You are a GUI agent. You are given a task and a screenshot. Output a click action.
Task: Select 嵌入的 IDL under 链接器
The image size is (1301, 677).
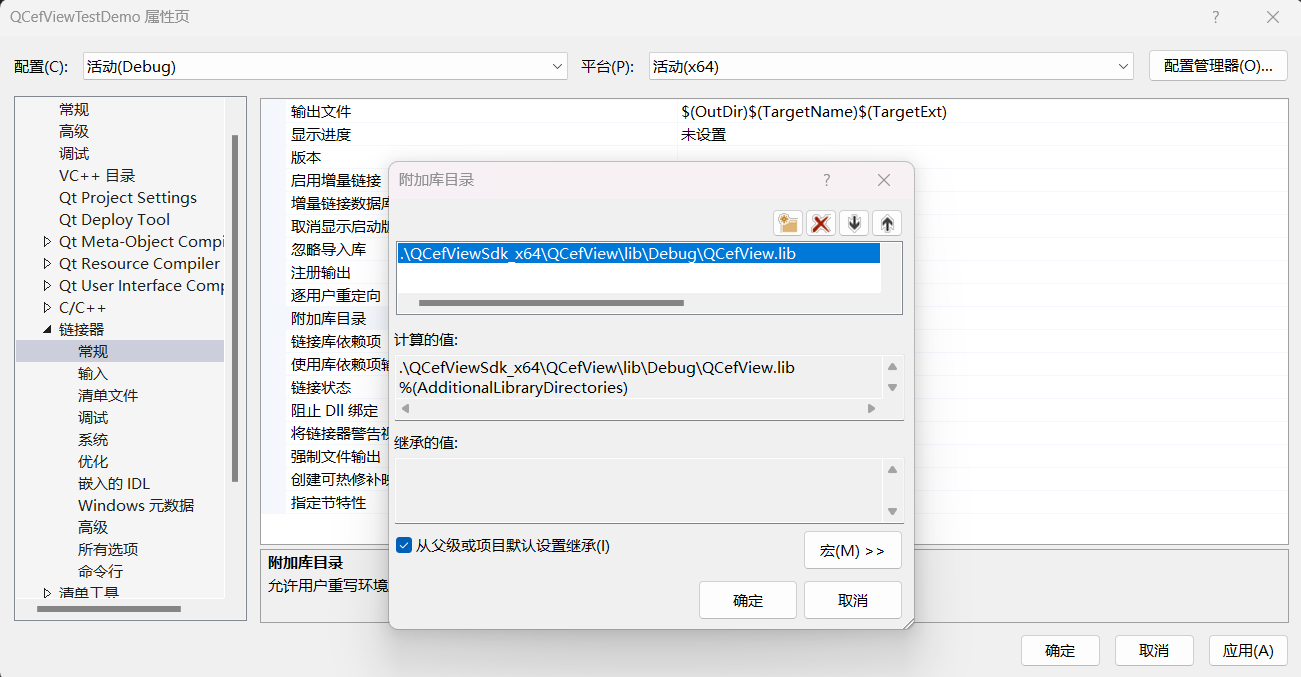click(x=114, y=484)
